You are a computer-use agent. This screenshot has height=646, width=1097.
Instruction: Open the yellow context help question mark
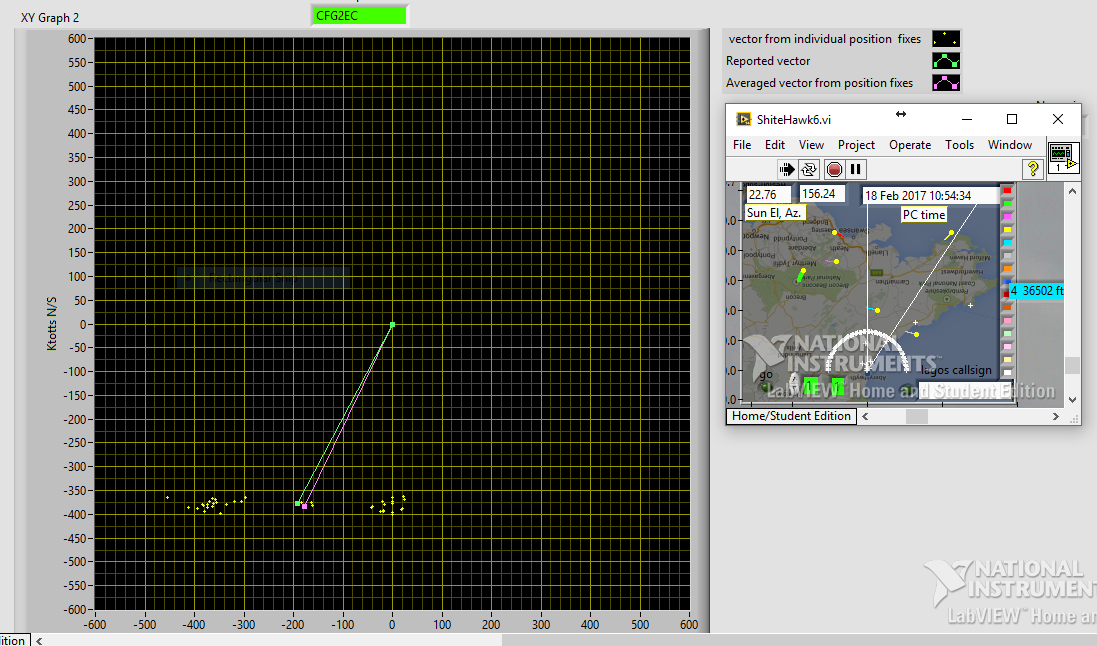coord(1031,169)
